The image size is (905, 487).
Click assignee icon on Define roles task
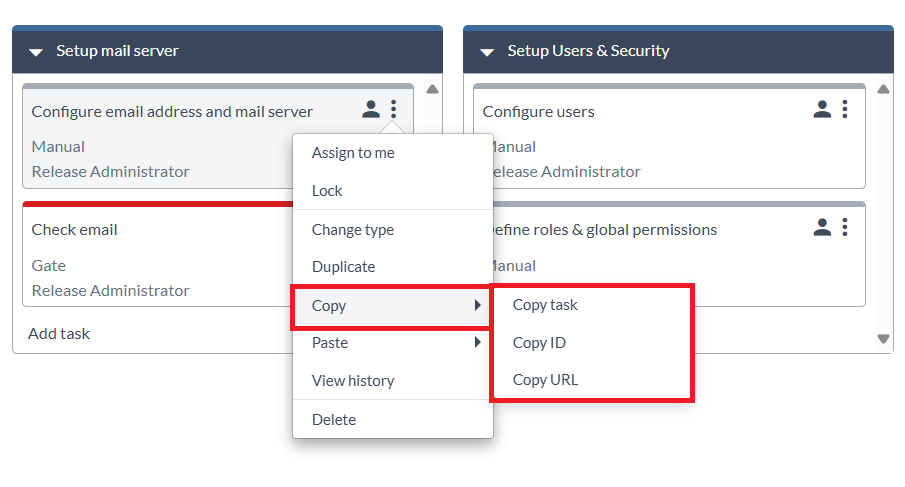pyautogui.click(x=822, y=228)
